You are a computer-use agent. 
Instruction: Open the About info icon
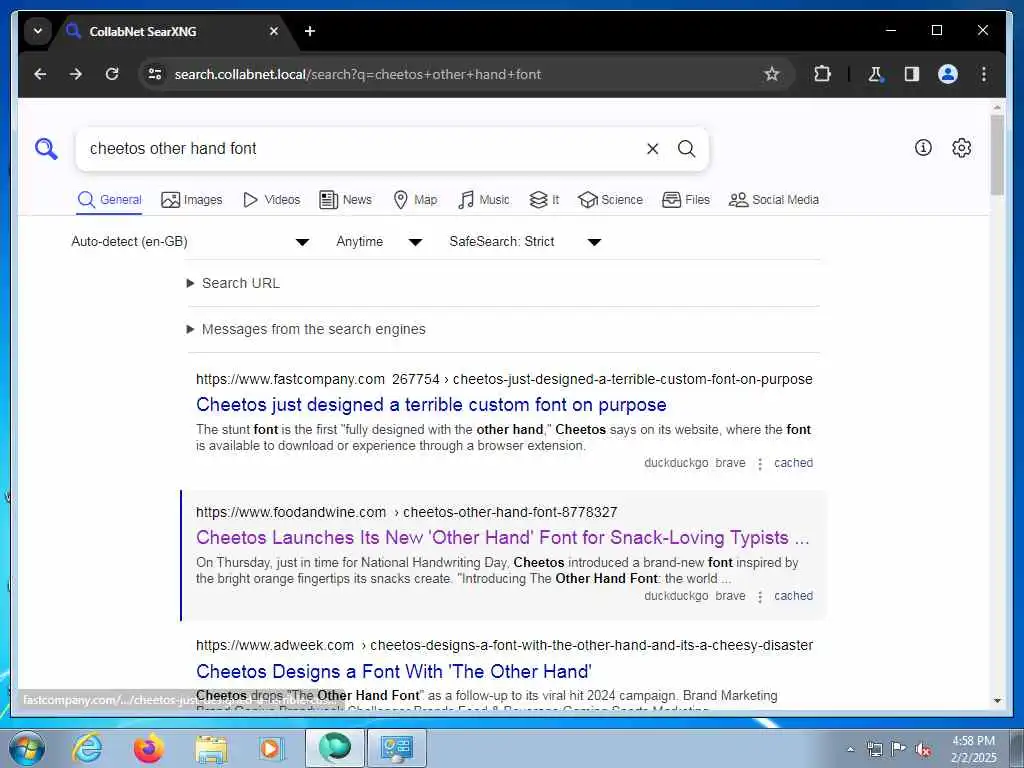point(923,148)
